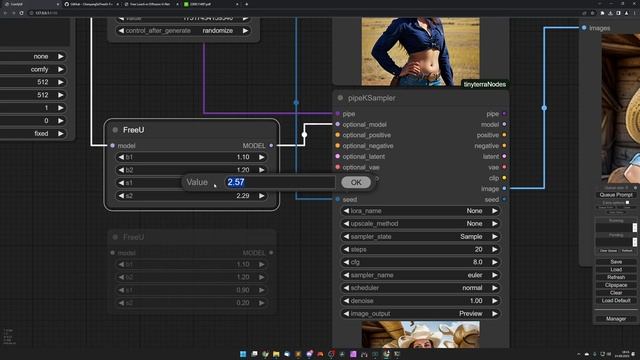640x360 pixels.
Task: Next sampler_name option with right arrow
Action: click(495, 275)
